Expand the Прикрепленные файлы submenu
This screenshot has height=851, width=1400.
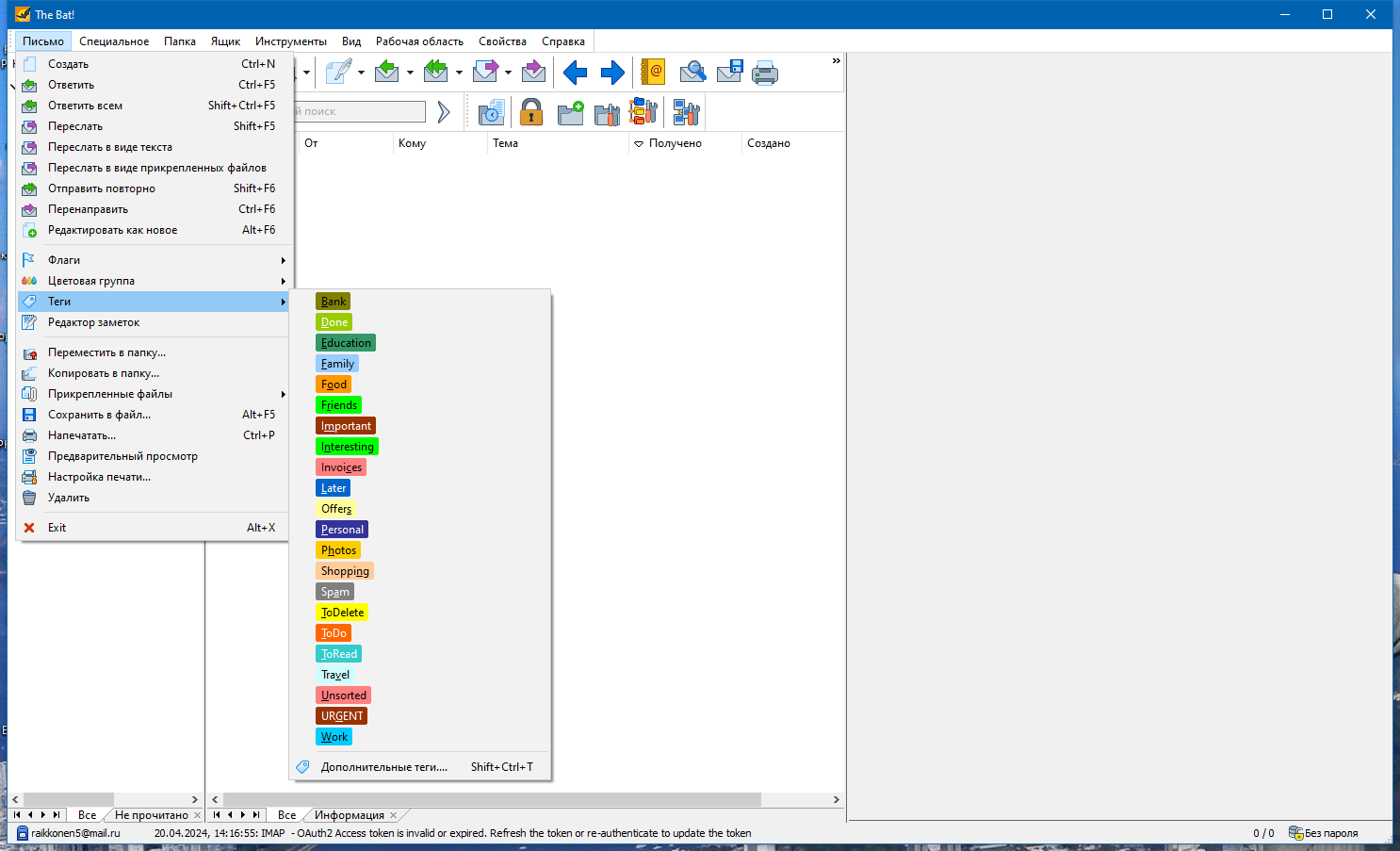[154, 394]
